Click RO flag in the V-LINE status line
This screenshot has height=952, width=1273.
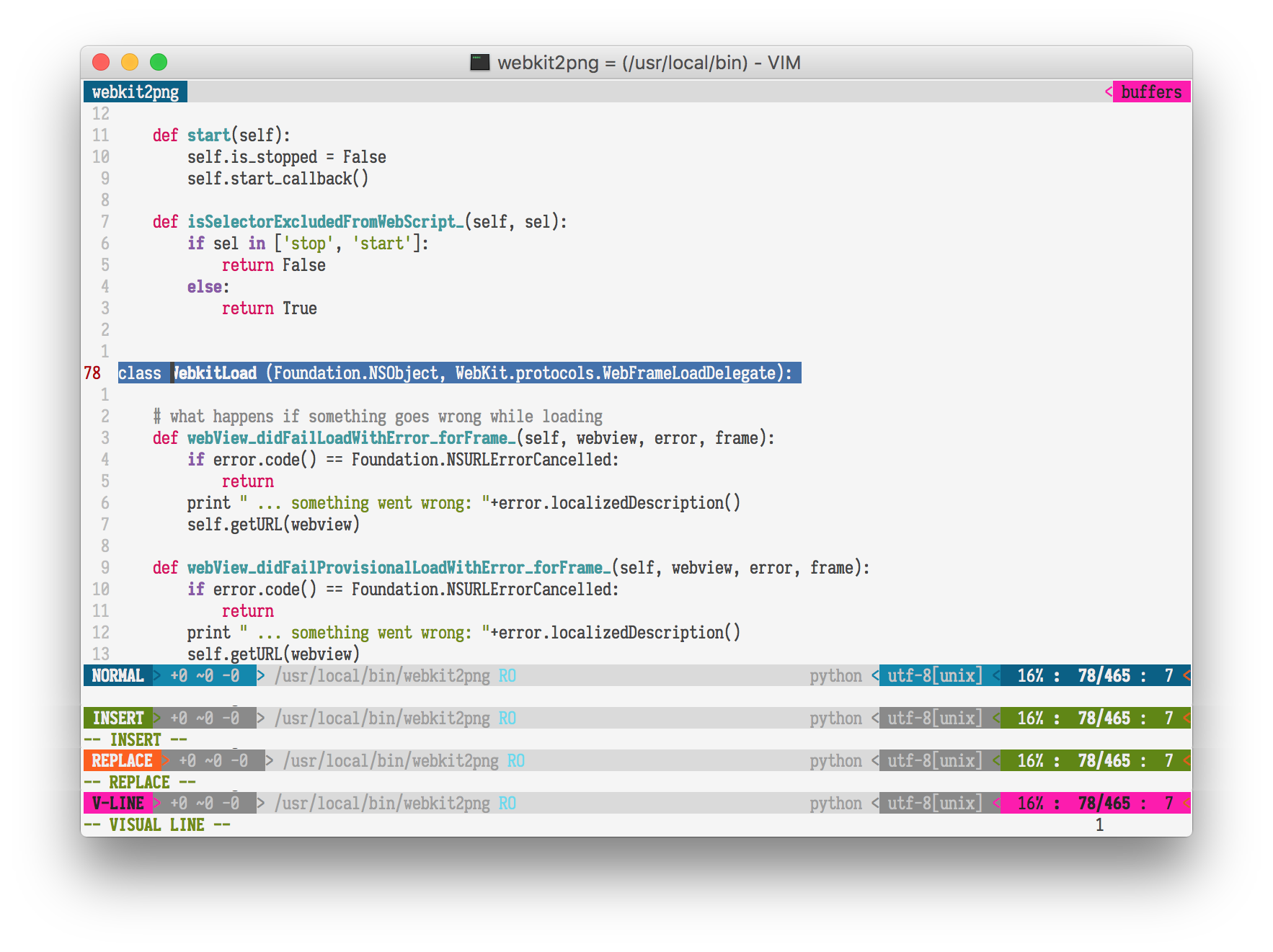click(x=507, y=803)
